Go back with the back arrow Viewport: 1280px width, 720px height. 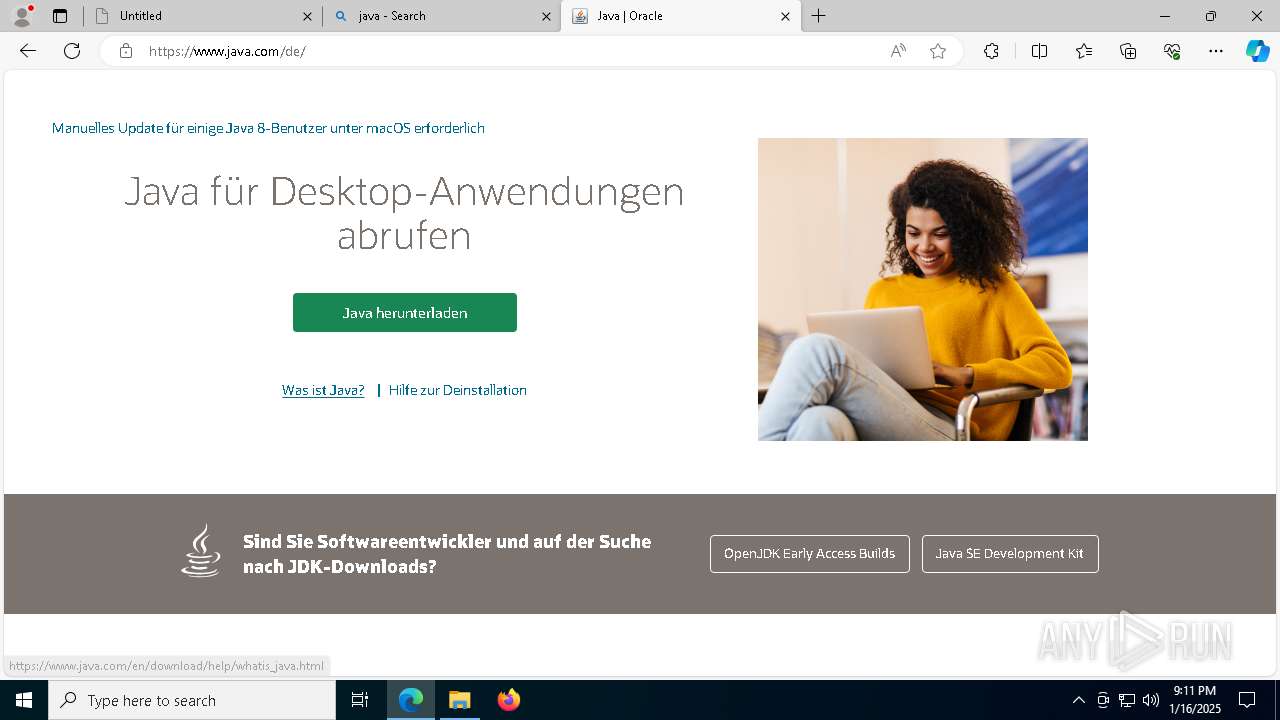pyautogui.click(x=28, y=51)
